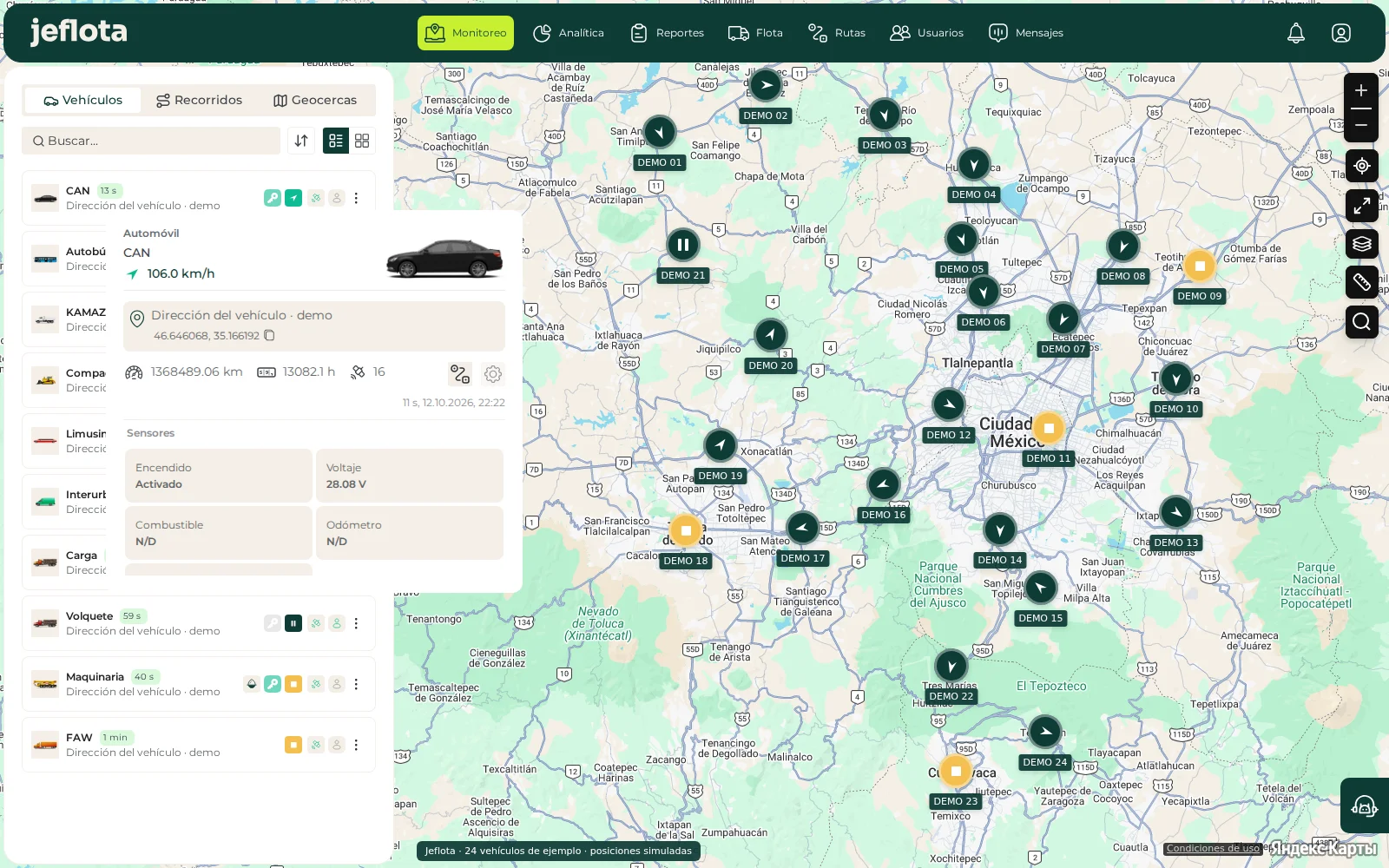This screenshot has height=868, width=1389.
Task: Select the detailed list view toggle
Action: click(336, 141)
